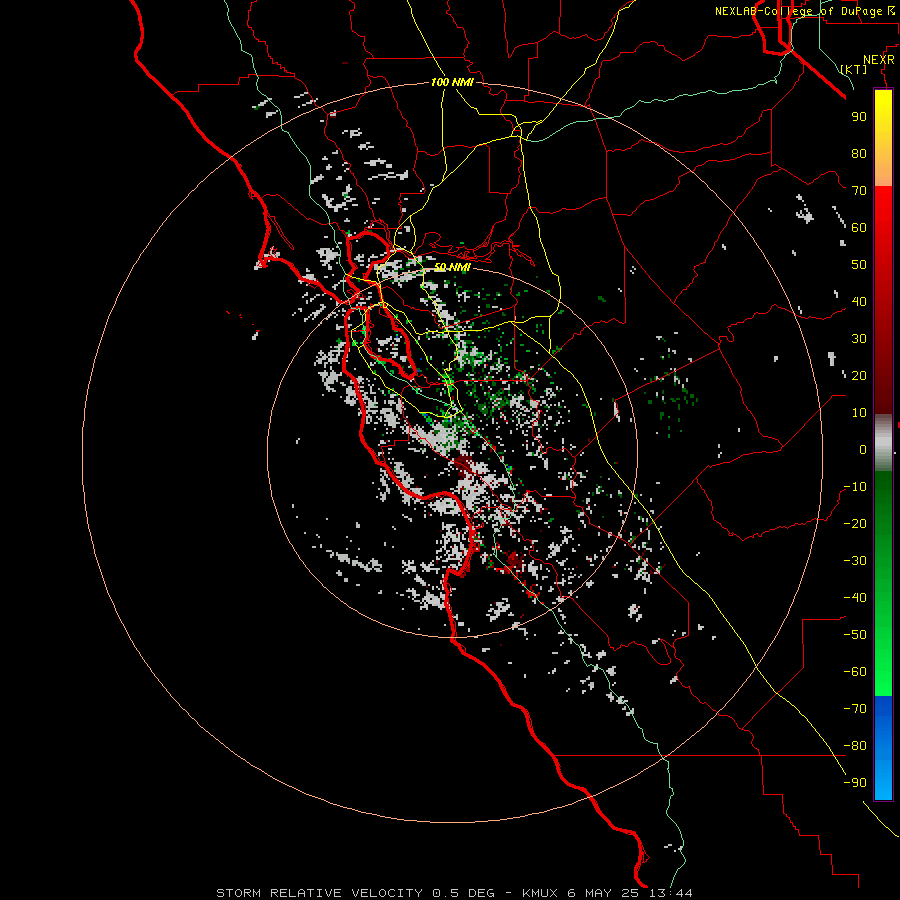Click the positive "10" scale value
Screen dimensions: 900x900
pos(859,413)
